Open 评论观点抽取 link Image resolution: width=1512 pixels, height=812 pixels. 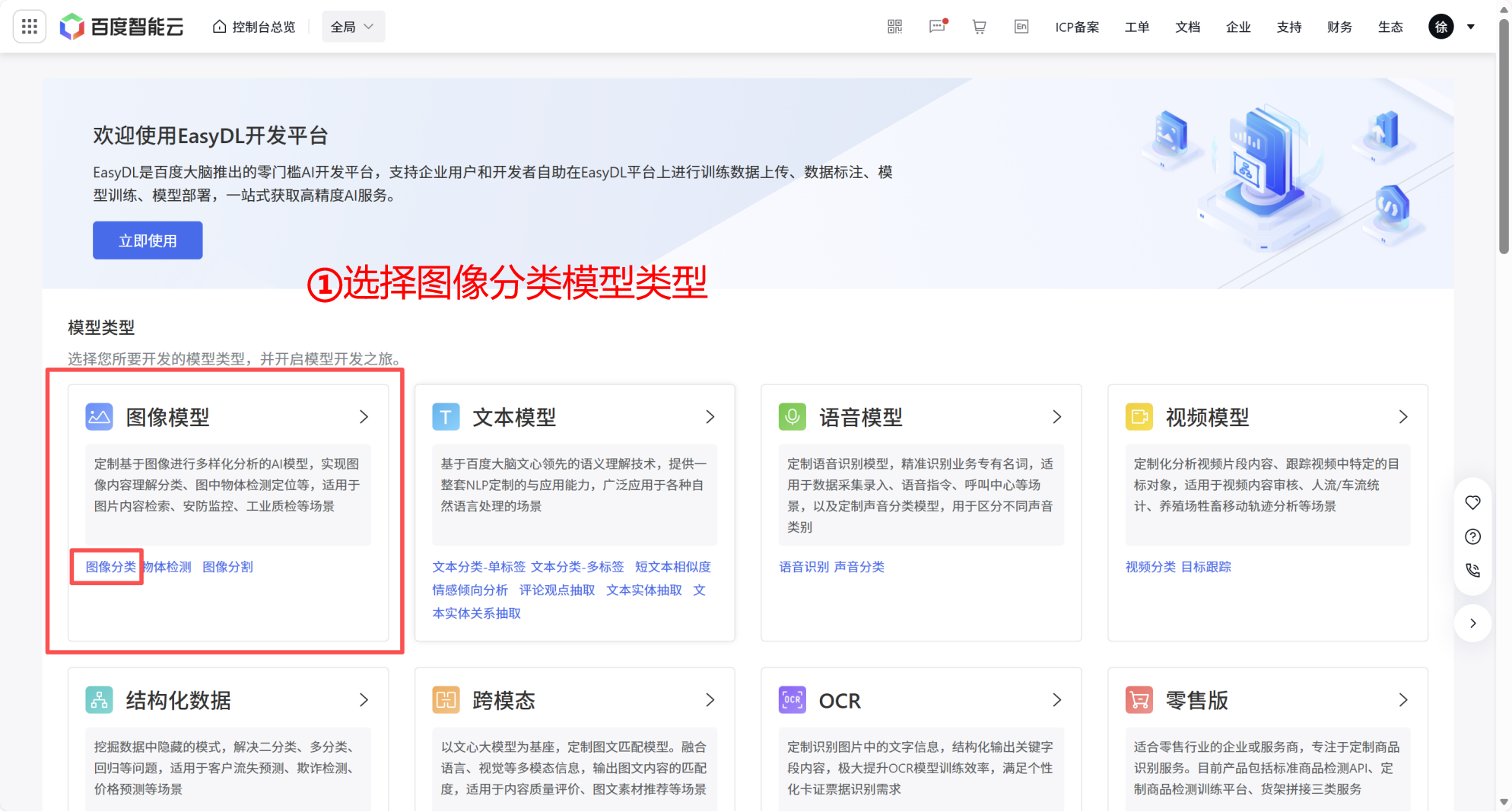click(557, 591)
